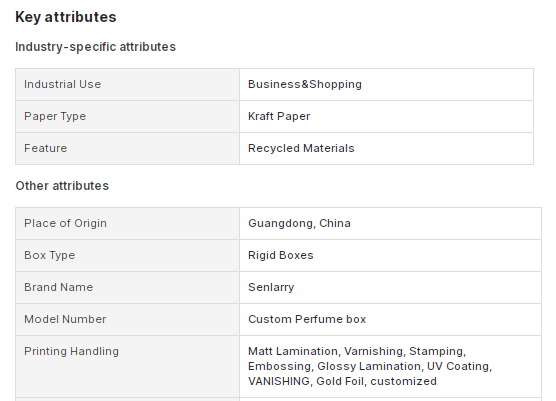Select the Guangdong, China value
The image size is (556, 401).
tap(299, 223)
